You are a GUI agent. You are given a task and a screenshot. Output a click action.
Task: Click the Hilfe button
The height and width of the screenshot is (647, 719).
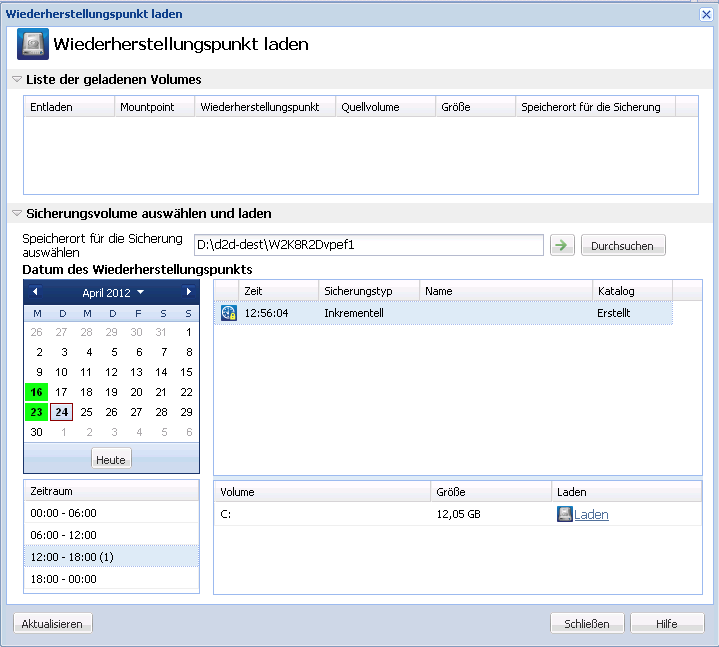point(667,624)
